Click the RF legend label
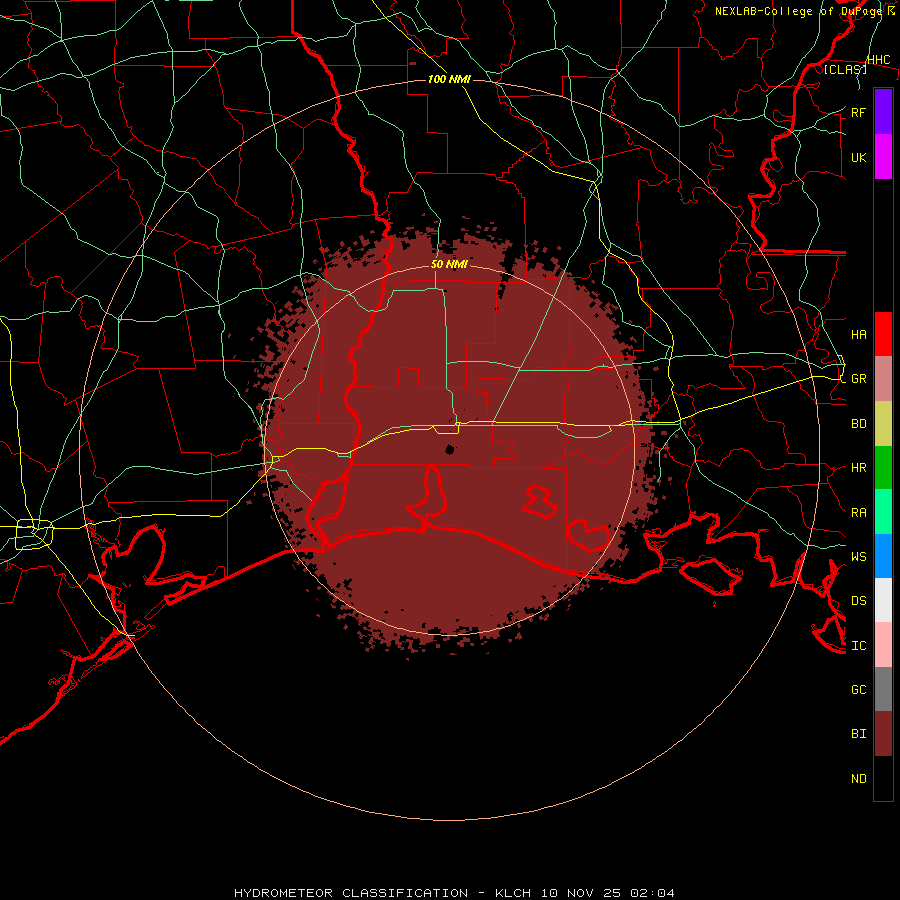This screenshot has width=900, height=900. click(x=858, y=112)
